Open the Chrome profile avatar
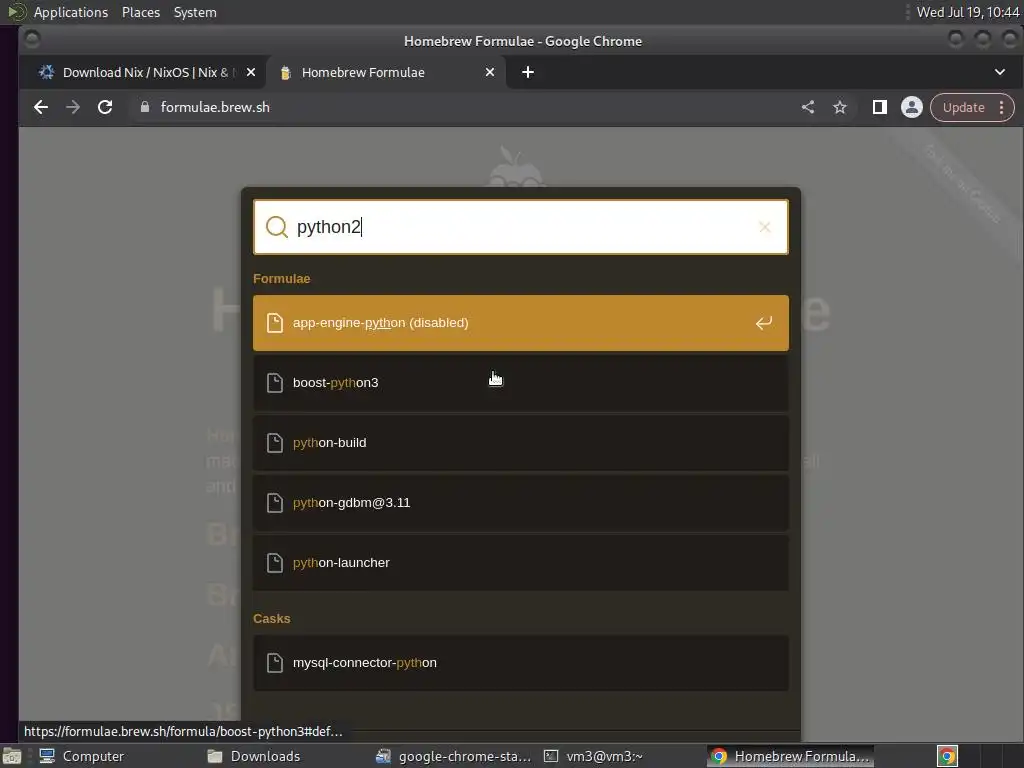The image size is (1024, 768). [912, 107]
